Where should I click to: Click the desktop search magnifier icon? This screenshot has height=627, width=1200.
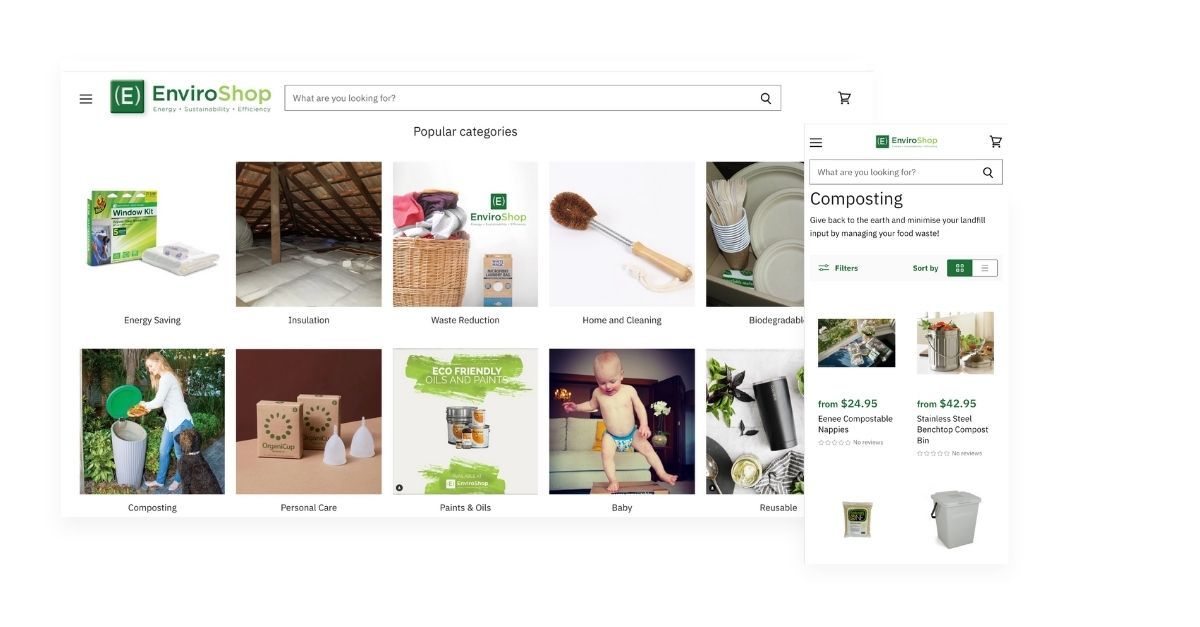pyautogui.click(x=766, y=98)
